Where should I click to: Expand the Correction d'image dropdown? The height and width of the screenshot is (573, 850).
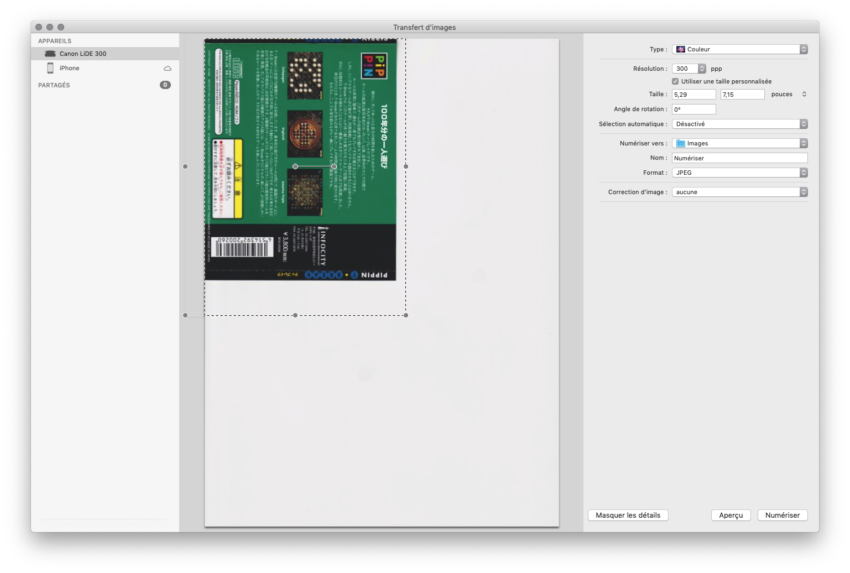(x=740, y=192)
